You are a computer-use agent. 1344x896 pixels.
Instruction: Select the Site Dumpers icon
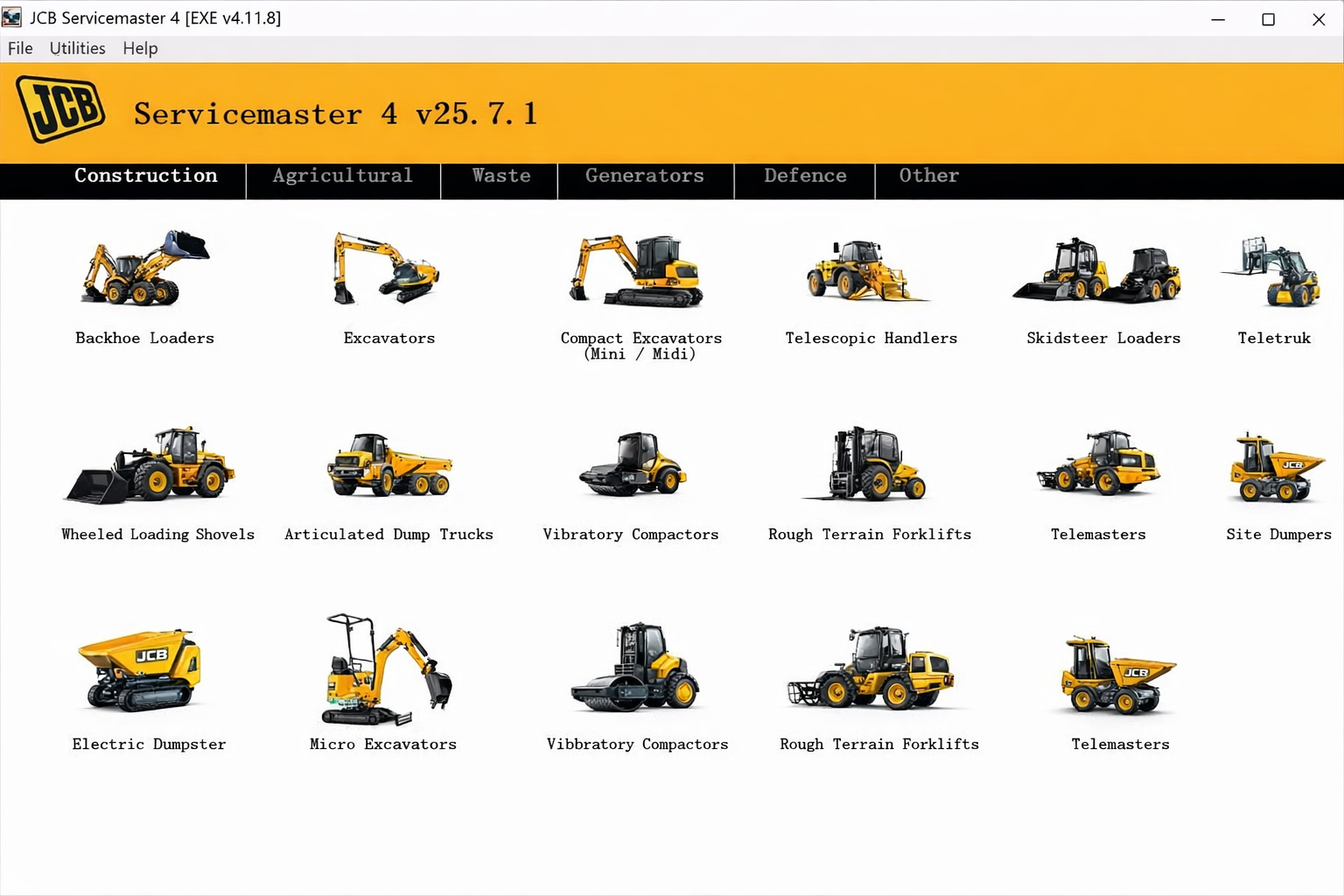coord(1277,467)
